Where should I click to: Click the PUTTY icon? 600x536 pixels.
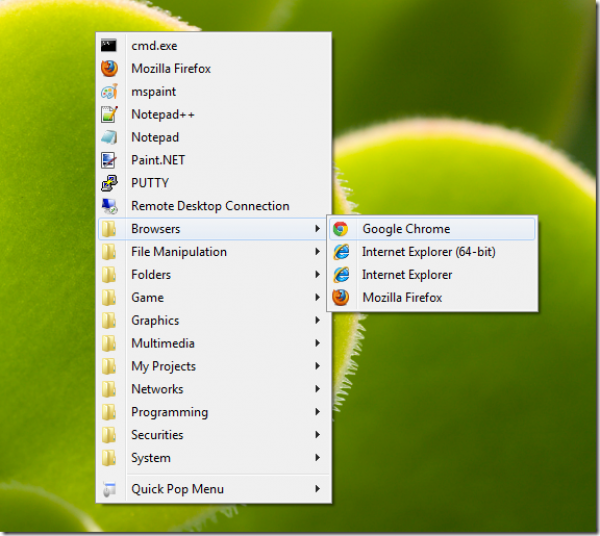109,183
